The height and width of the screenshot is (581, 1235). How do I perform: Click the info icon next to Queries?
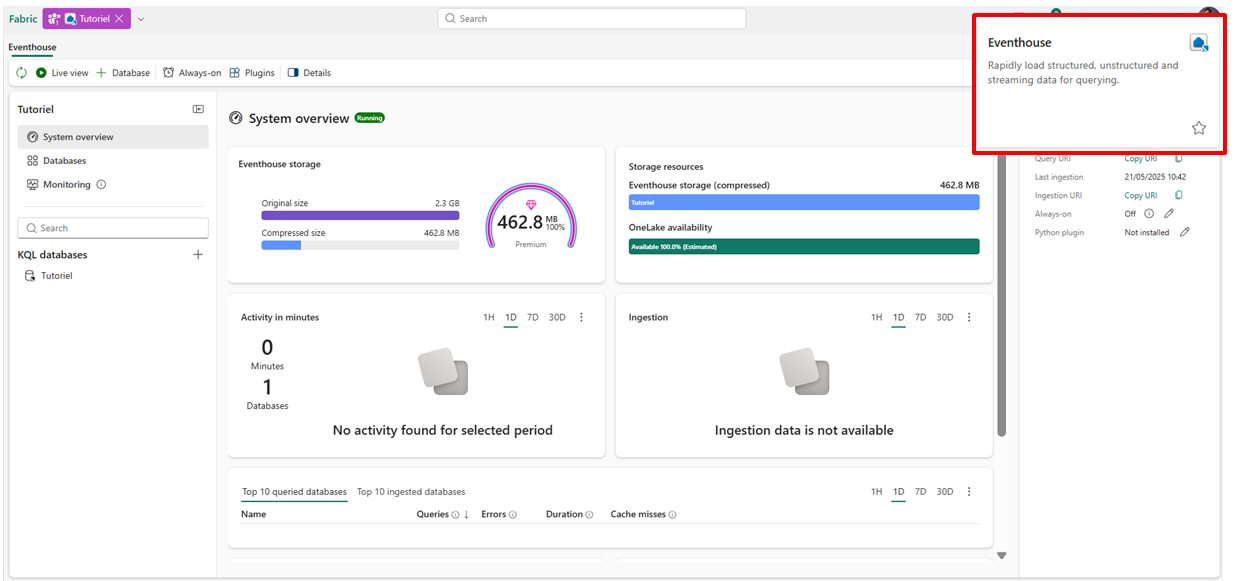[x=455, y=515]
